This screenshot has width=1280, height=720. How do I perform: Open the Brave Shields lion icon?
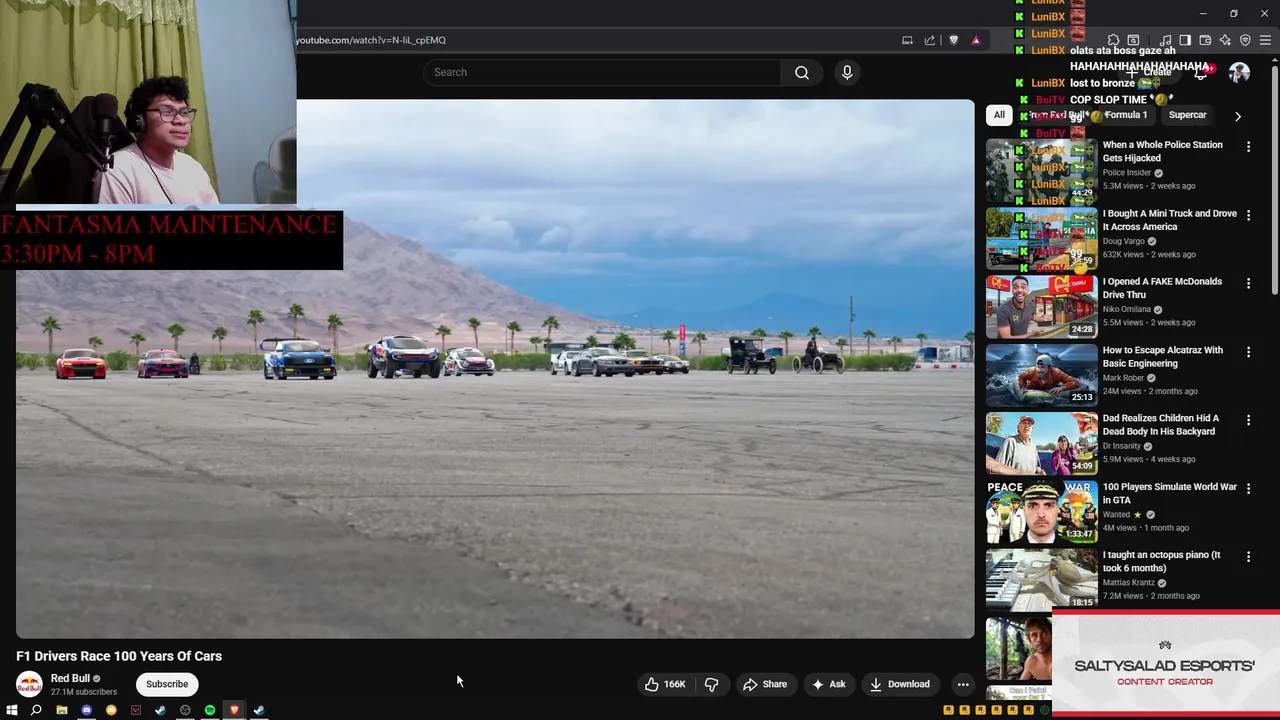click(953, 40)
